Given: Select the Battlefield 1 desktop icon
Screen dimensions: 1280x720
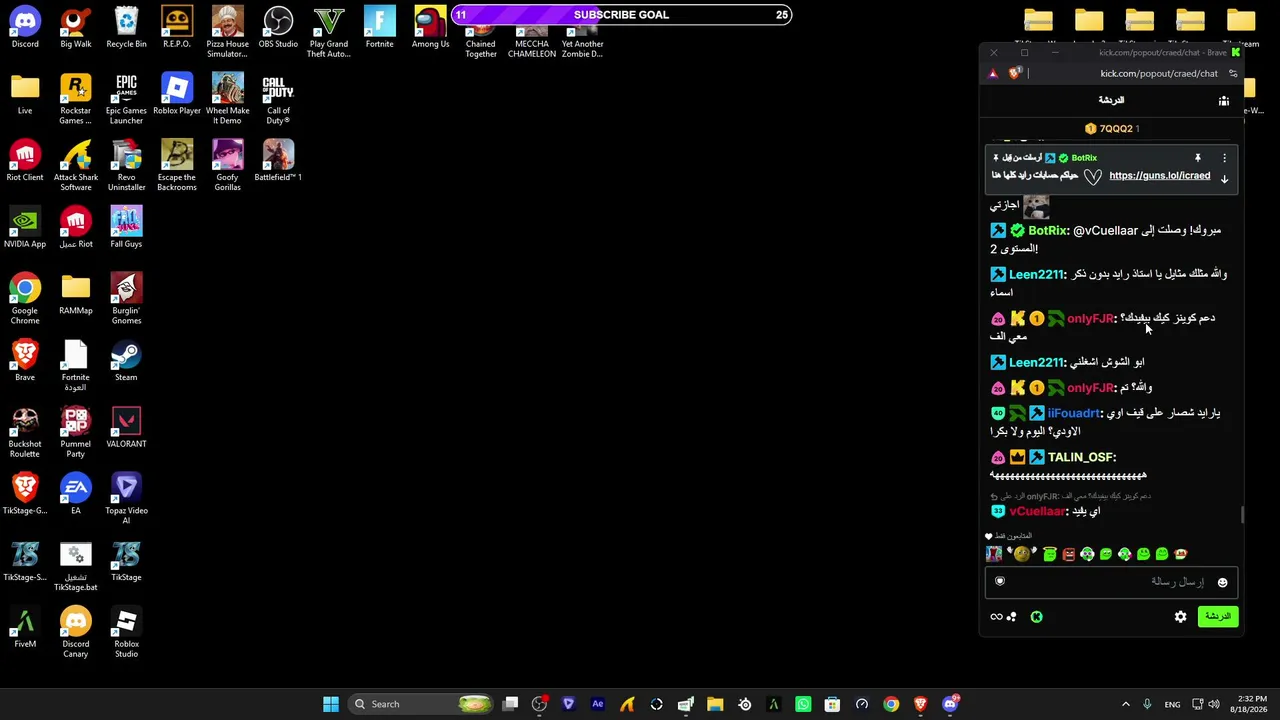Looking at the screenshot, I should click(x=278, y=161).
